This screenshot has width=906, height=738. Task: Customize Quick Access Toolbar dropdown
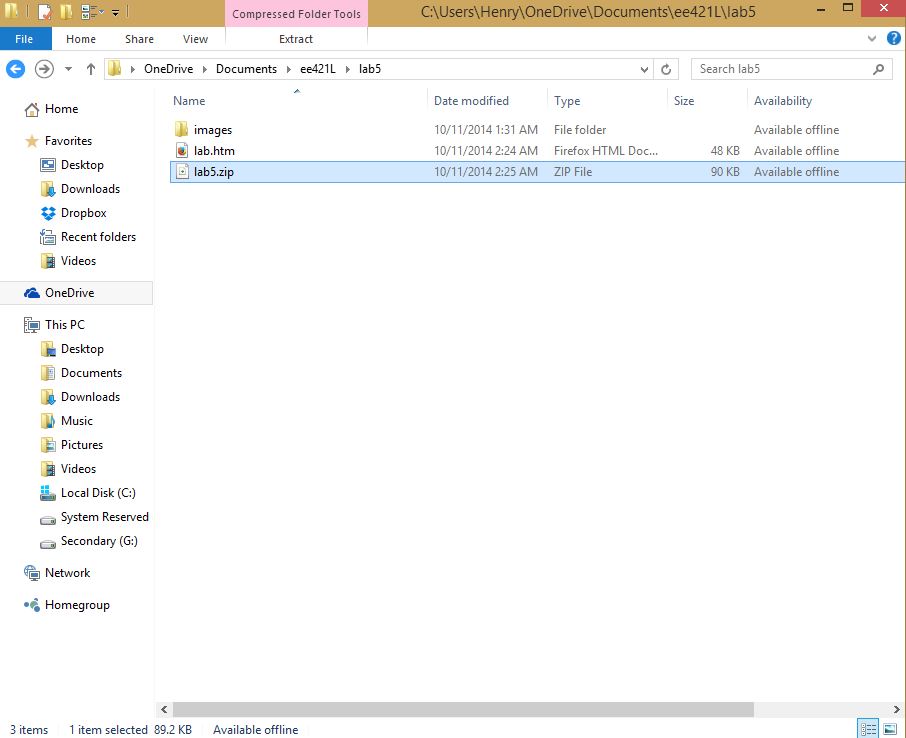point(116,13)
